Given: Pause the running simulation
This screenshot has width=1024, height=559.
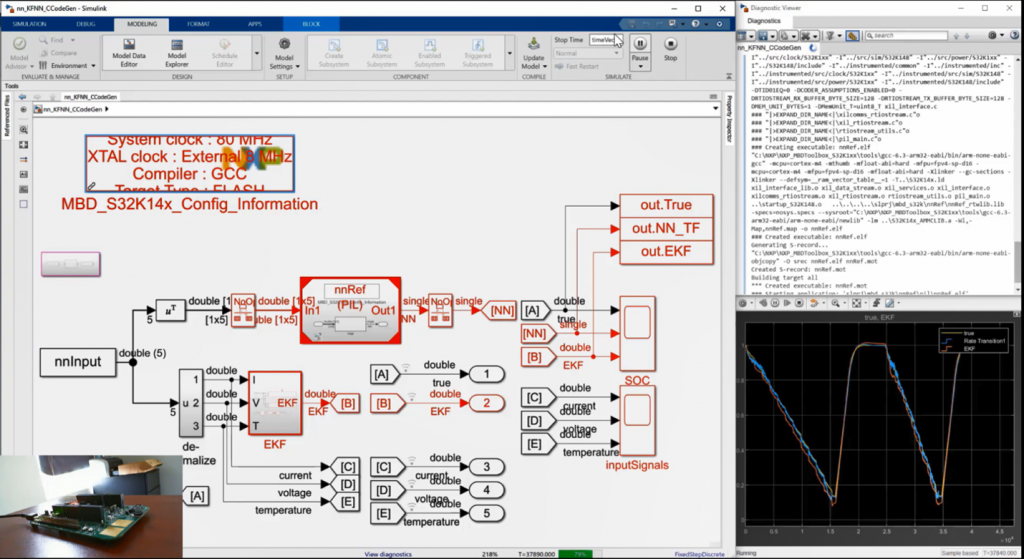Looking at the screenshot, I should (x=640, y=47).
